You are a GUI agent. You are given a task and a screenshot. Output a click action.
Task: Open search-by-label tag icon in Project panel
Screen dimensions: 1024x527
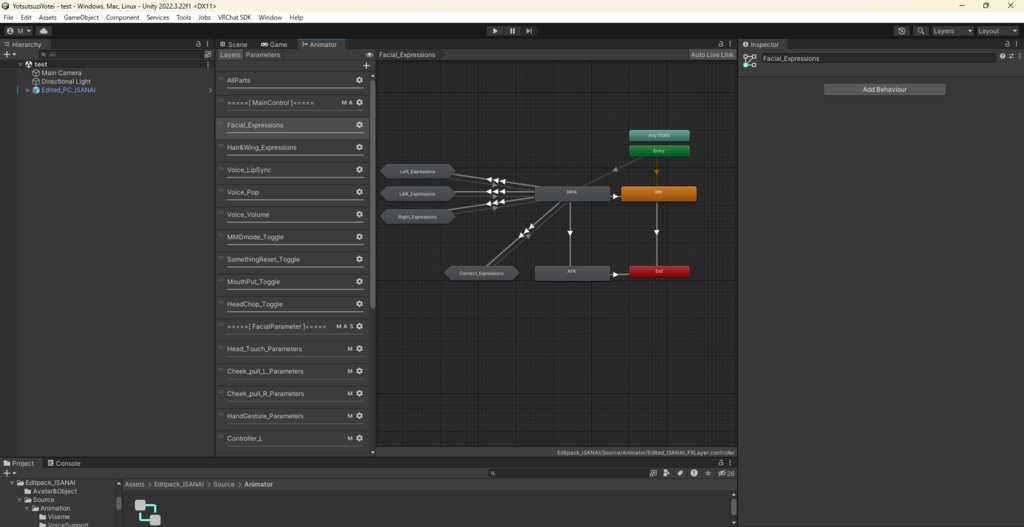pos(680,473)
